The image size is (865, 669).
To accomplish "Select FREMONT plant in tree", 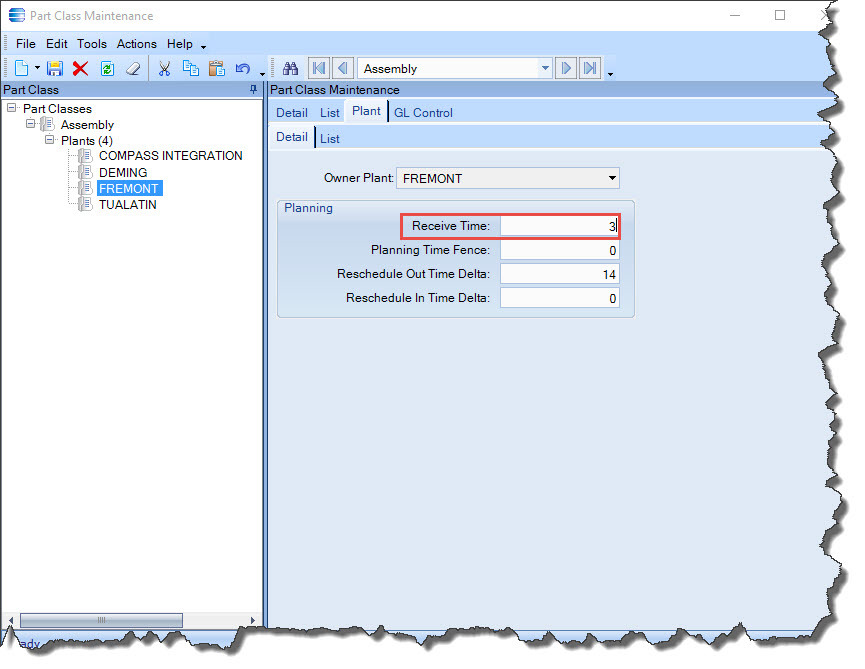I will [x=129, y=189].
